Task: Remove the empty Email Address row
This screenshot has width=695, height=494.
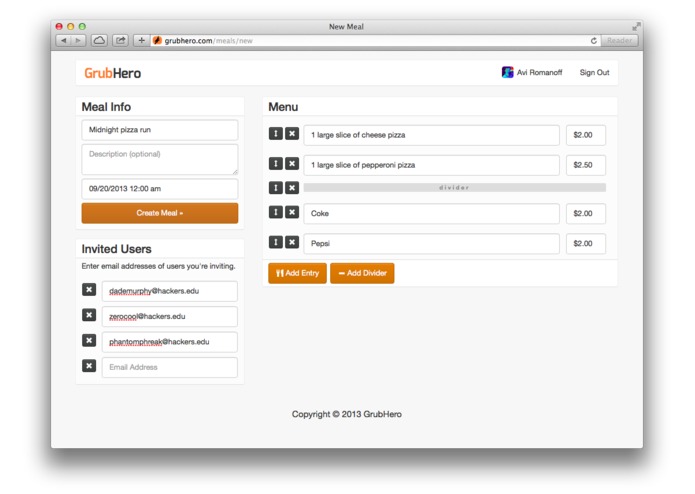Action: [x=89, y=366]
